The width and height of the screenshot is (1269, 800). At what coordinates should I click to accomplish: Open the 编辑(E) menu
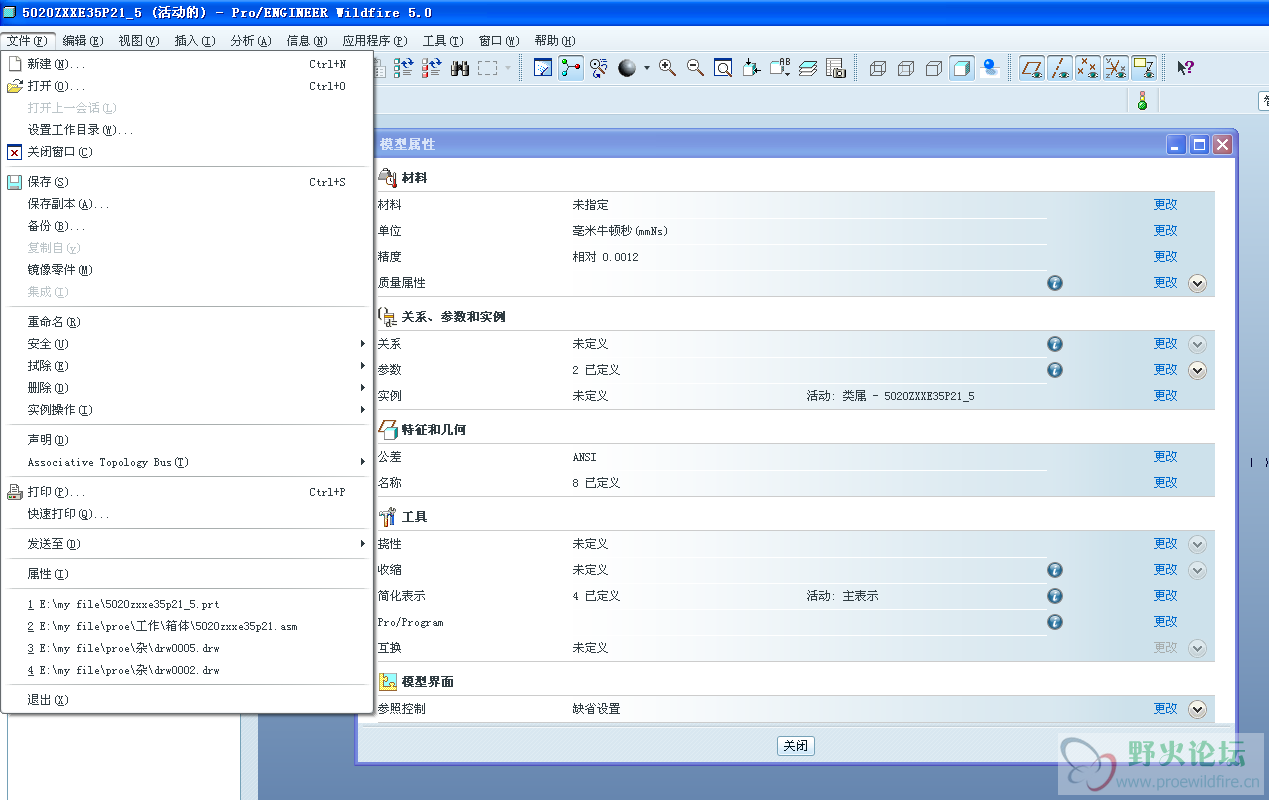(82, 41)
